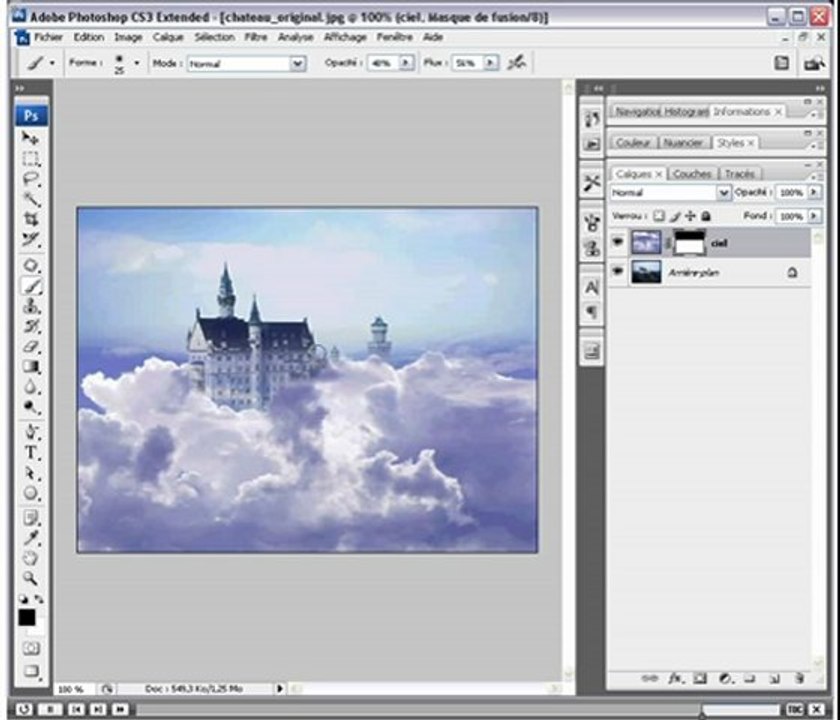
Task: Open the Opacité slider arrow in options bar
Action: point(406,63)
